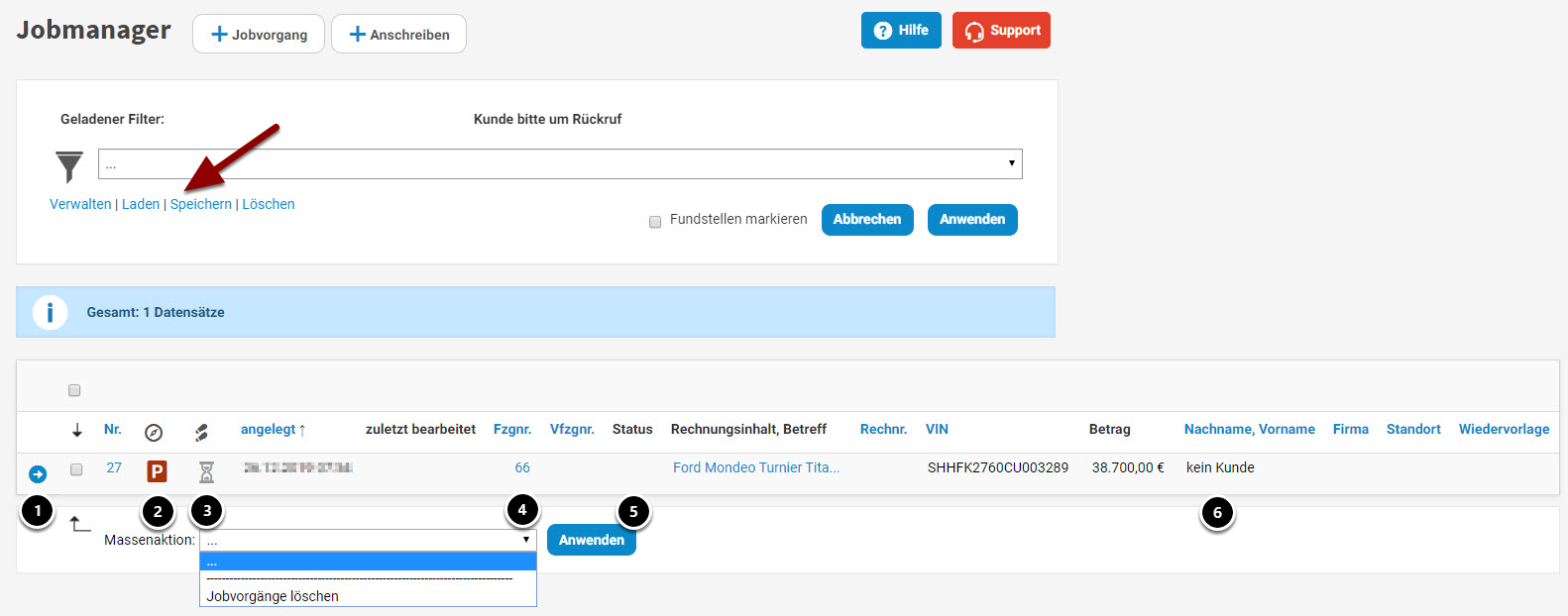Viewport: 1568px width, 616px height.
Task: Tick the select-all checkbox above the table
Action: point(74,390)
